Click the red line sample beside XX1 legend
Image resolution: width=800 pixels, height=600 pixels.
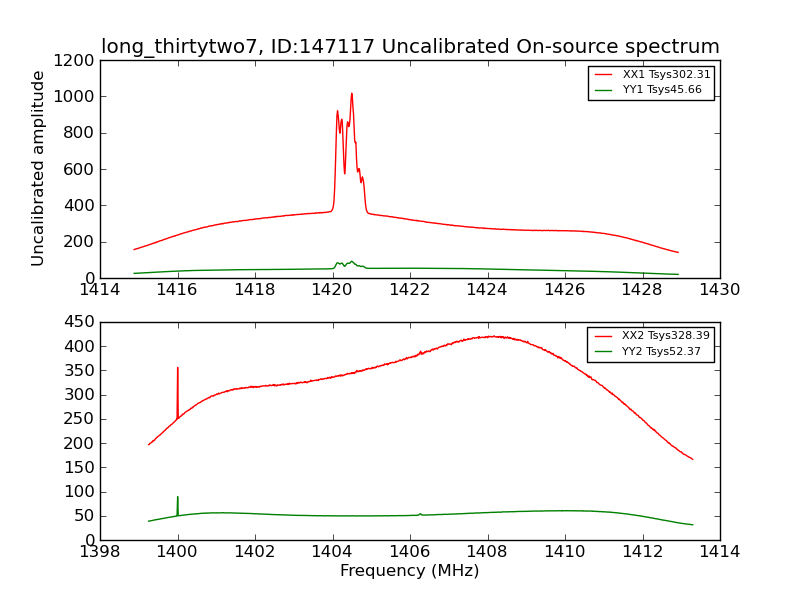pos(604,74)
